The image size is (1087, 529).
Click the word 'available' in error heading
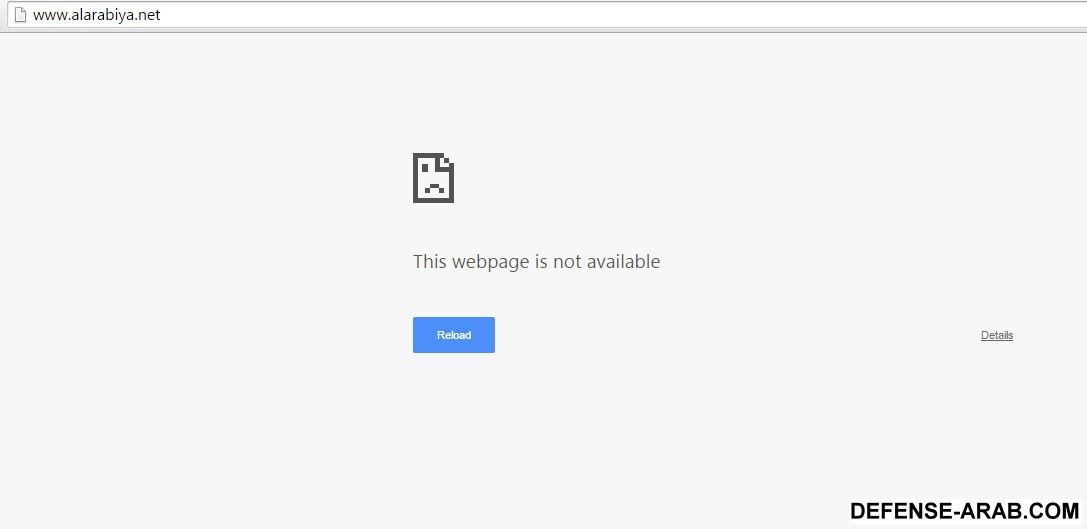[x=623, y=261]
